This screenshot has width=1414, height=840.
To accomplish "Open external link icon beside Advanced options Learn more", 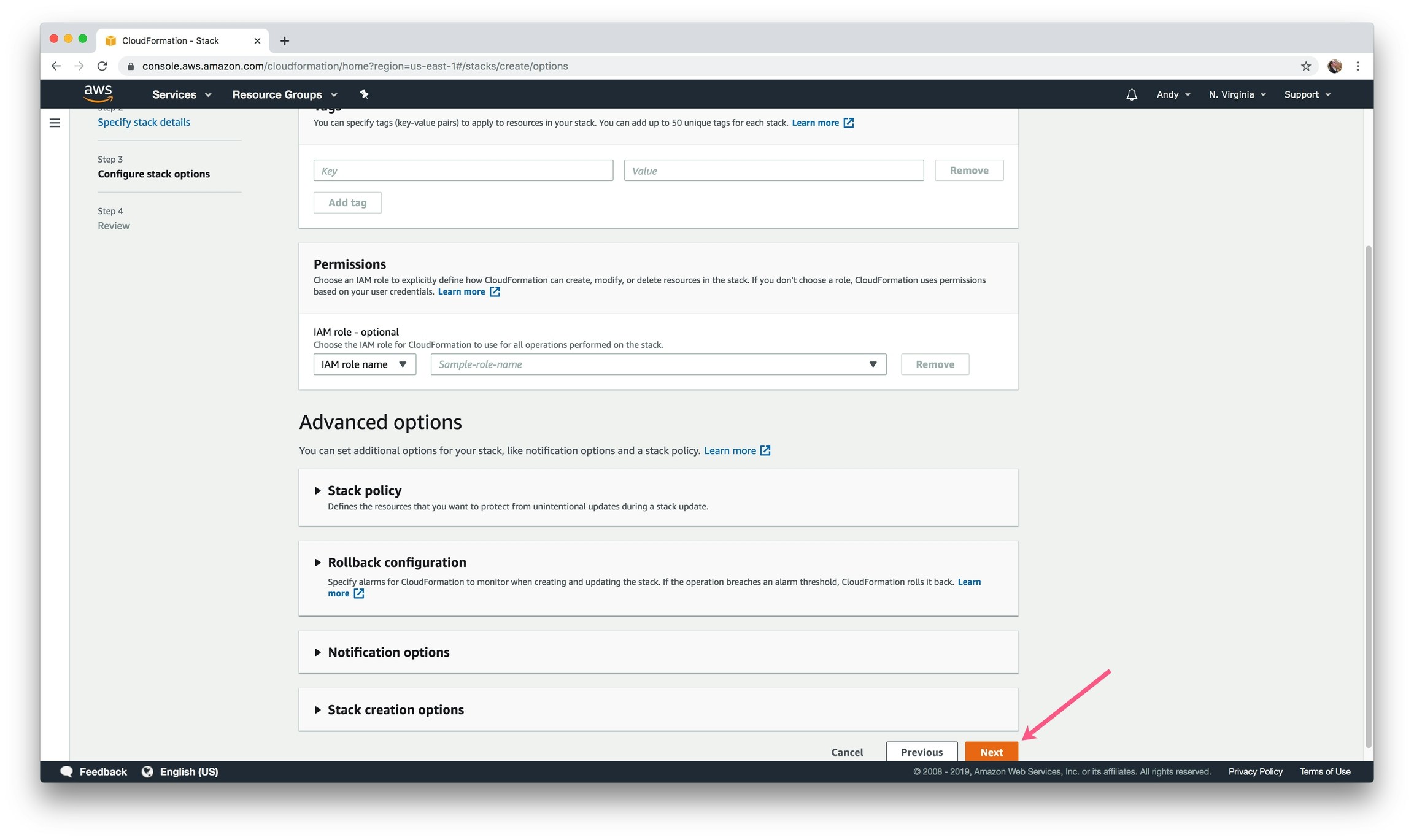I will [x=765, y=450].
